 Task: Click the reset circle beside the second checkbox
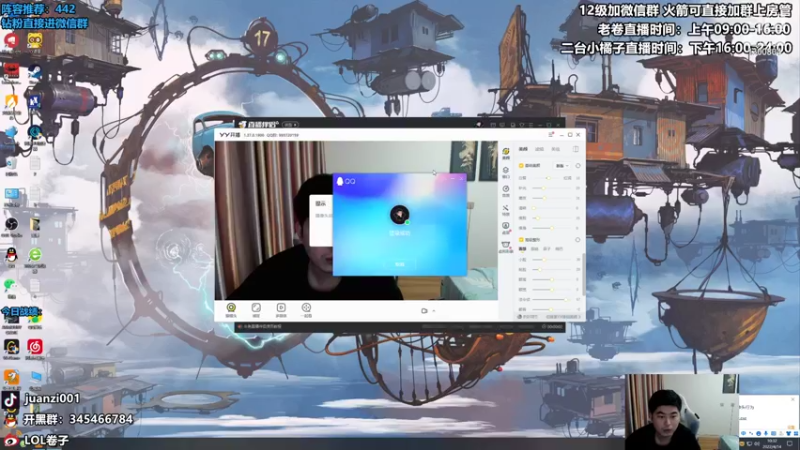pyautogui.click(x=578, y=239)
